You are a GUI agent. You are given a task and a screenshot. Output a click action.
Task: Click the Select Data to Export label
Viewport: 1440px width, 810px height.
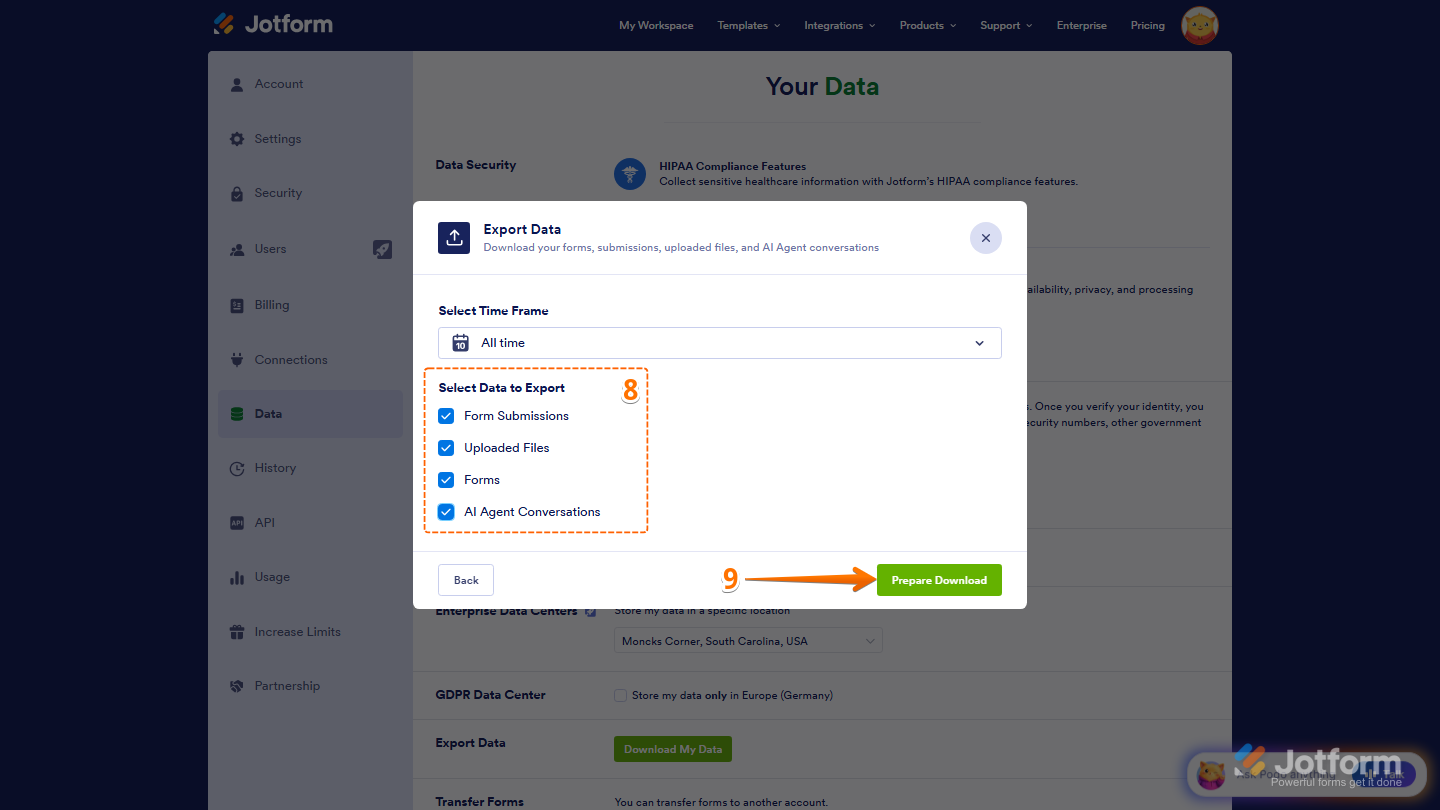pyautogui.click(x=501, y=388)
